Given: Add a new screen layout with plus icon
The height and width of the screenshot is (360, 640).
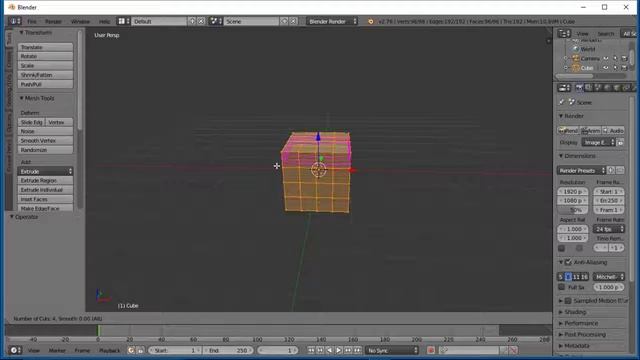Looking at the screenshot, I should pos(192,21).
